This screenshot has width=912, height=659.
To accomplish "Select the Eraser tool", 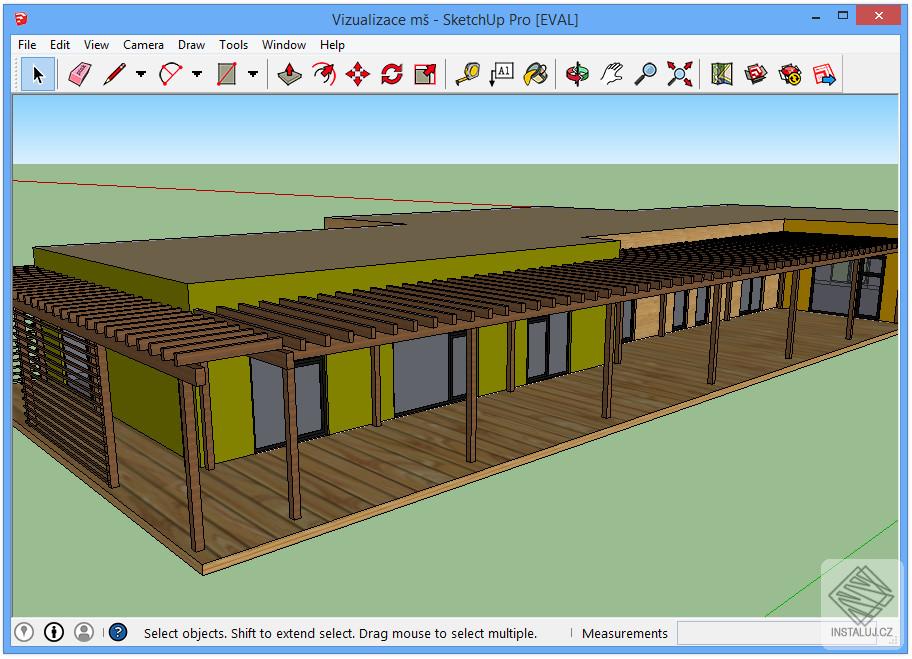I will point(80,73).
